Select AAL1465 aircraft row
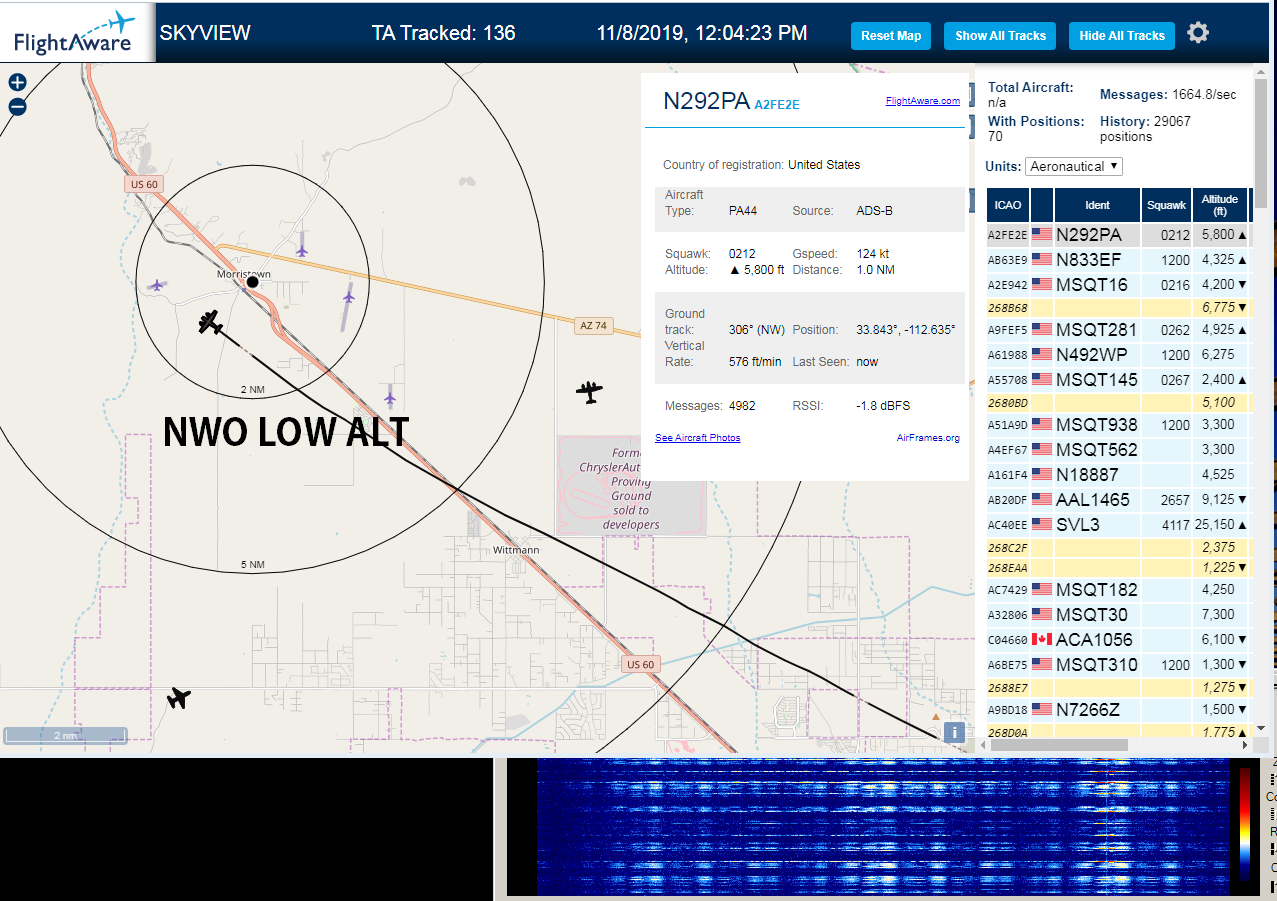 [x=1117, y=499]
